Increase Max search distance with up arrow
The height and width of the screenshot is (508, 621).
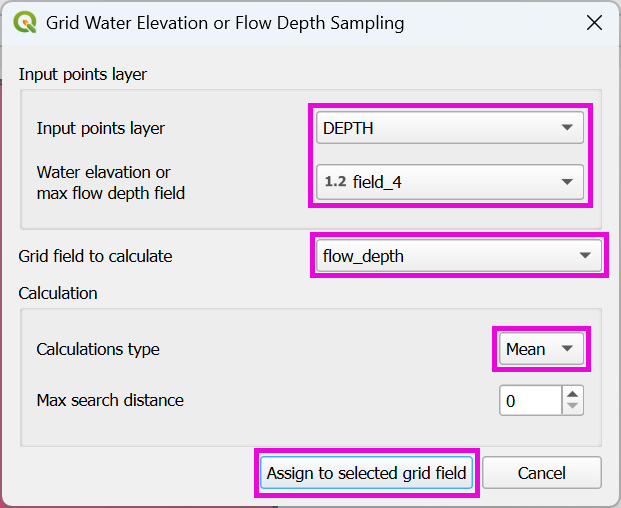[x=572, y=394]
